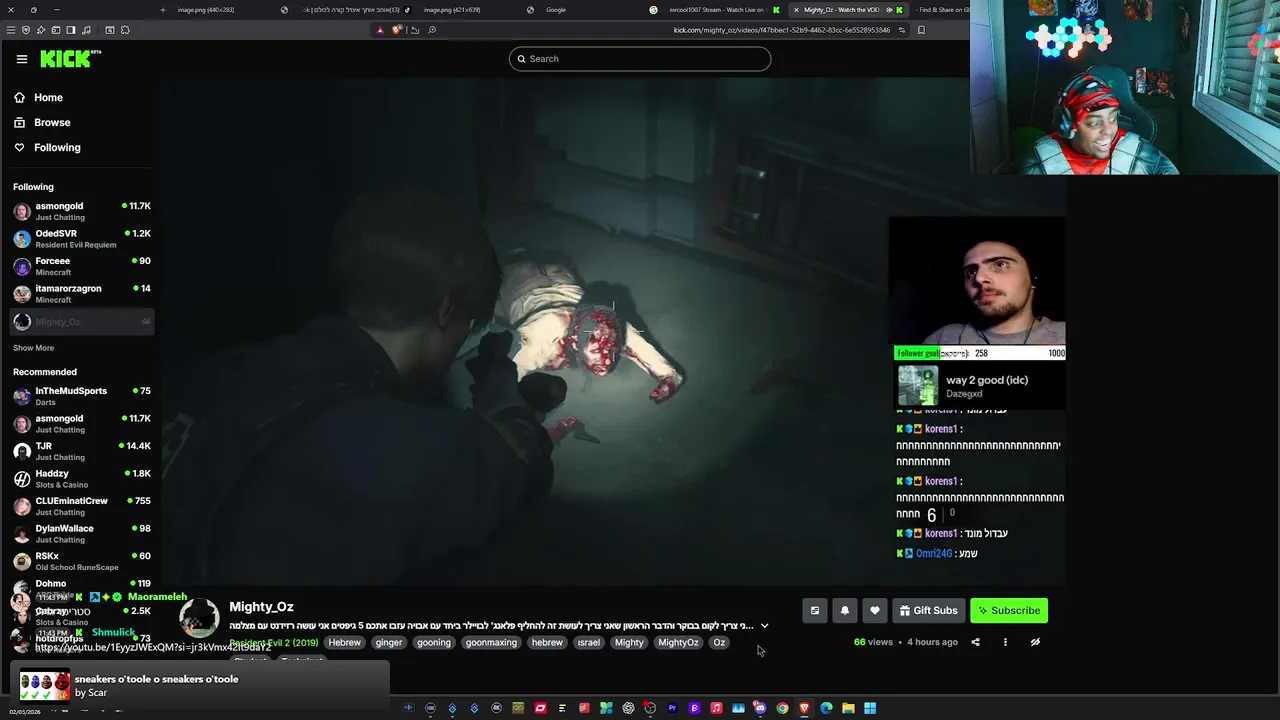Open CLUEminatiCrew recommended channel

tap(82, 506)
